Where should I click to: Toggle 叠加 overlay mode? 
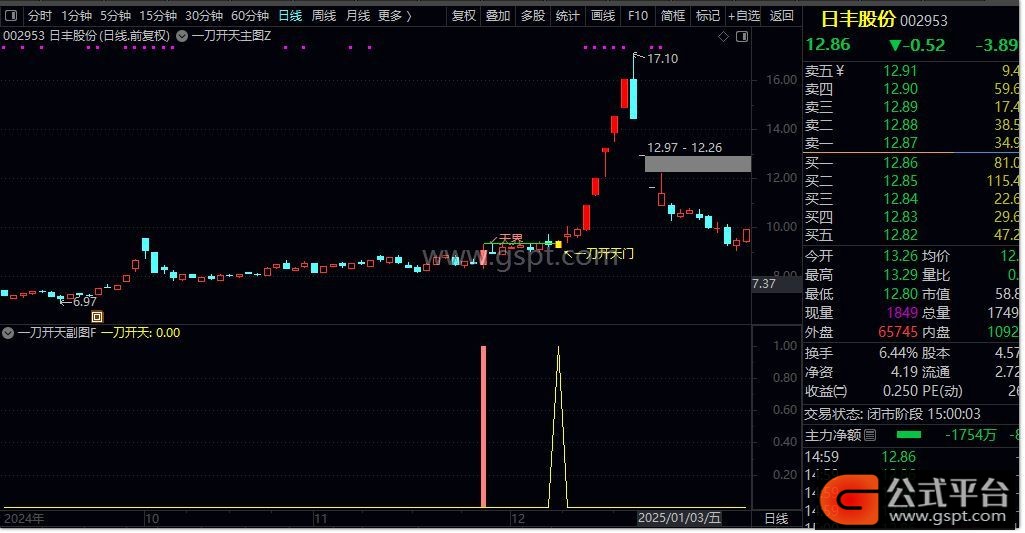pos(498,16)
